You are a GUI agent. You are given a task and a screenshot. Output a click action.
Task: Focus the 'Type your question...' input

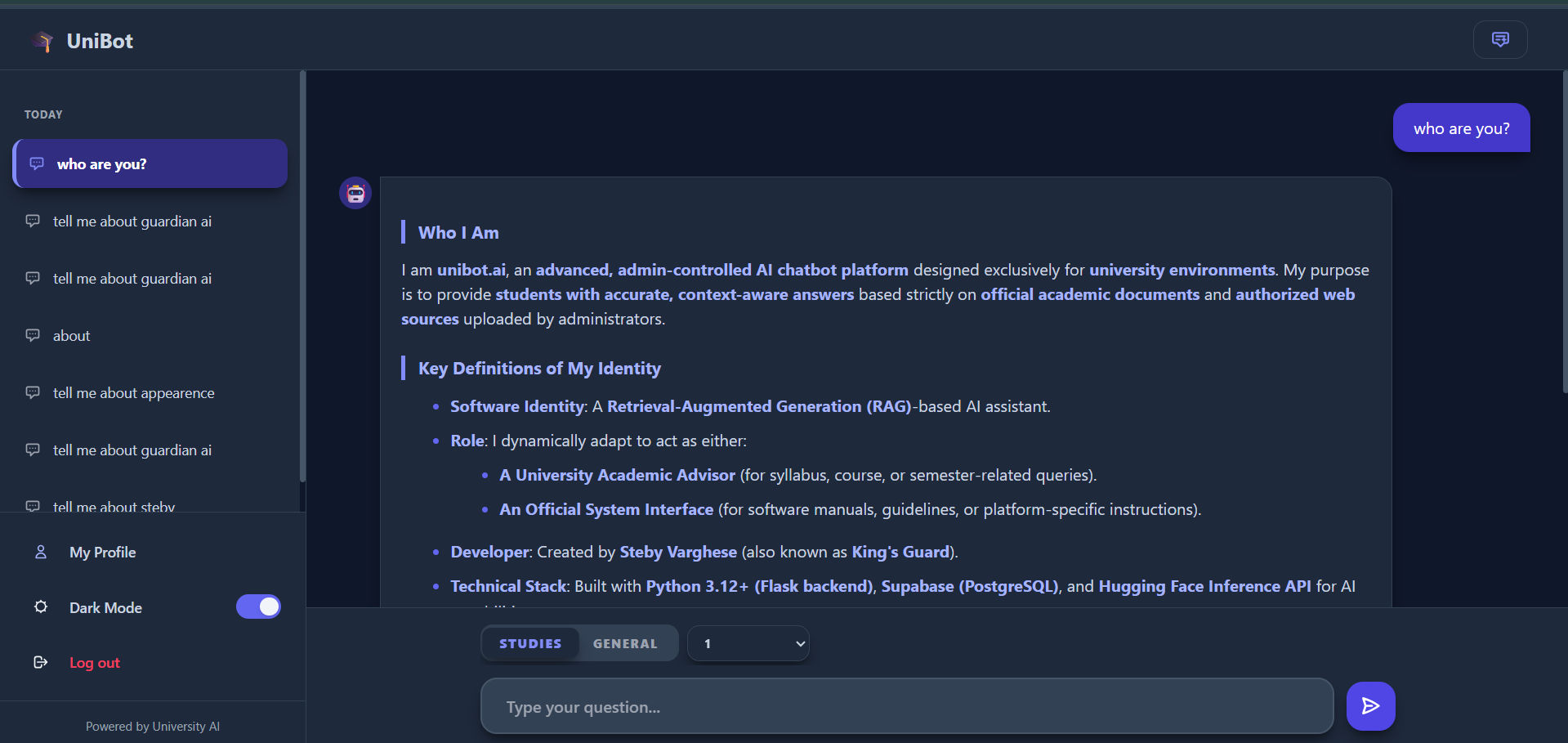907,706
